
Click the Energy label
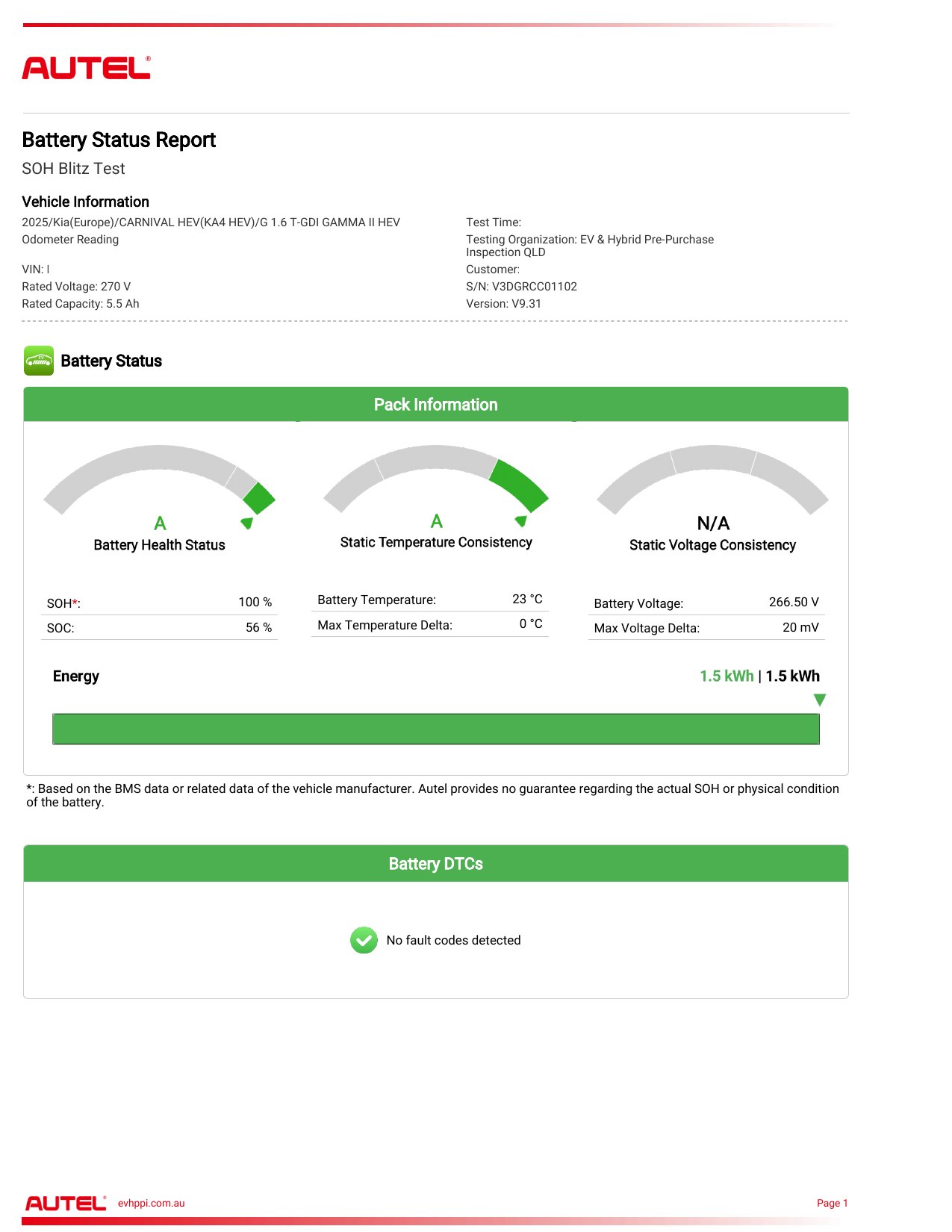coord(75,676)
